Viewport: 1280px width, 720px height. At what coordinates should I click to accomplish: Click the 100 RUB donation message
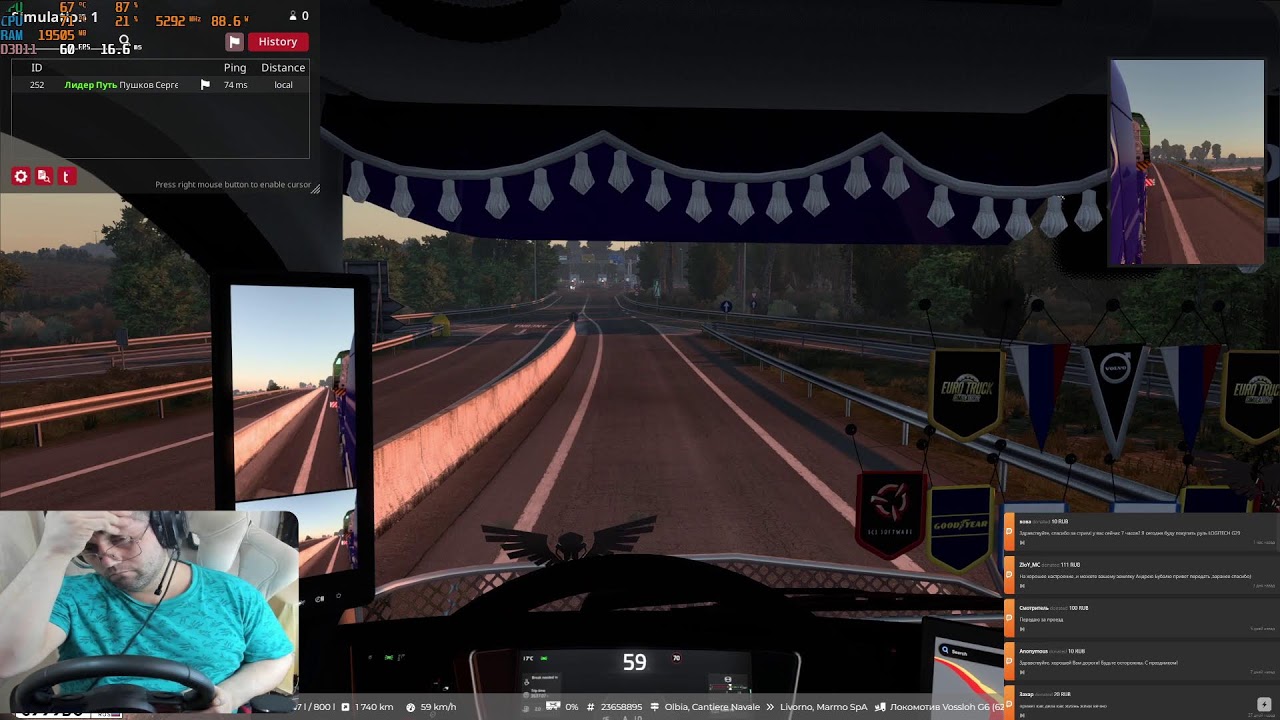pyautogui.click(x=1140, y=618)
